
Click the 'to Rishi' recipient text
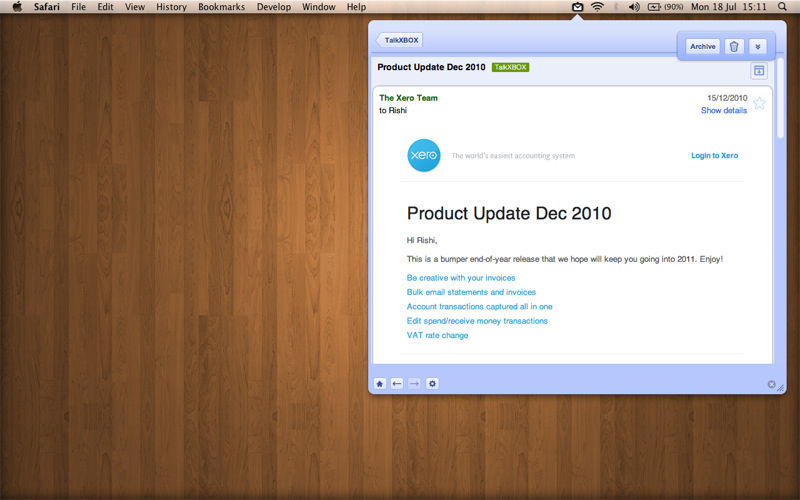[x=393, y=110]
